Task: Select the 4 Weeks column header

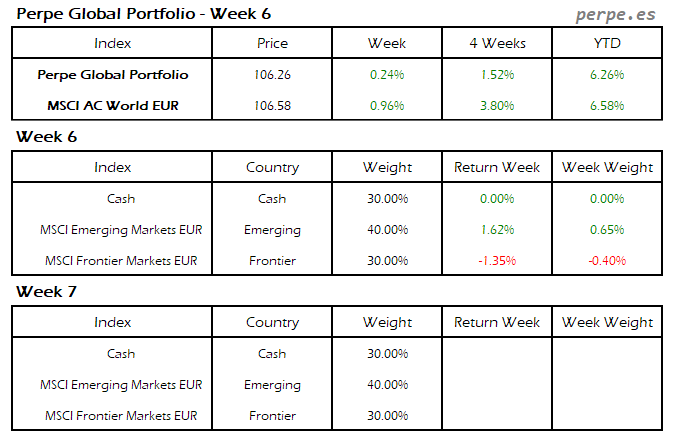Action: pyautogui.click(x=497, y=43)
